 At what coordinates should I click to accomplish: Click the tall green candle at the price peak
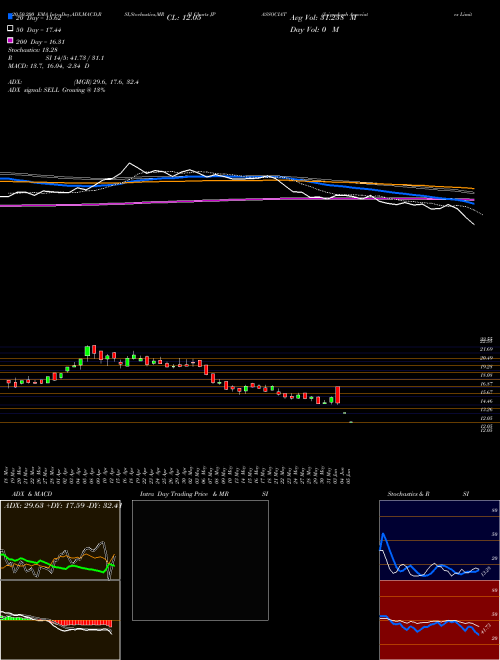[87, 351]
